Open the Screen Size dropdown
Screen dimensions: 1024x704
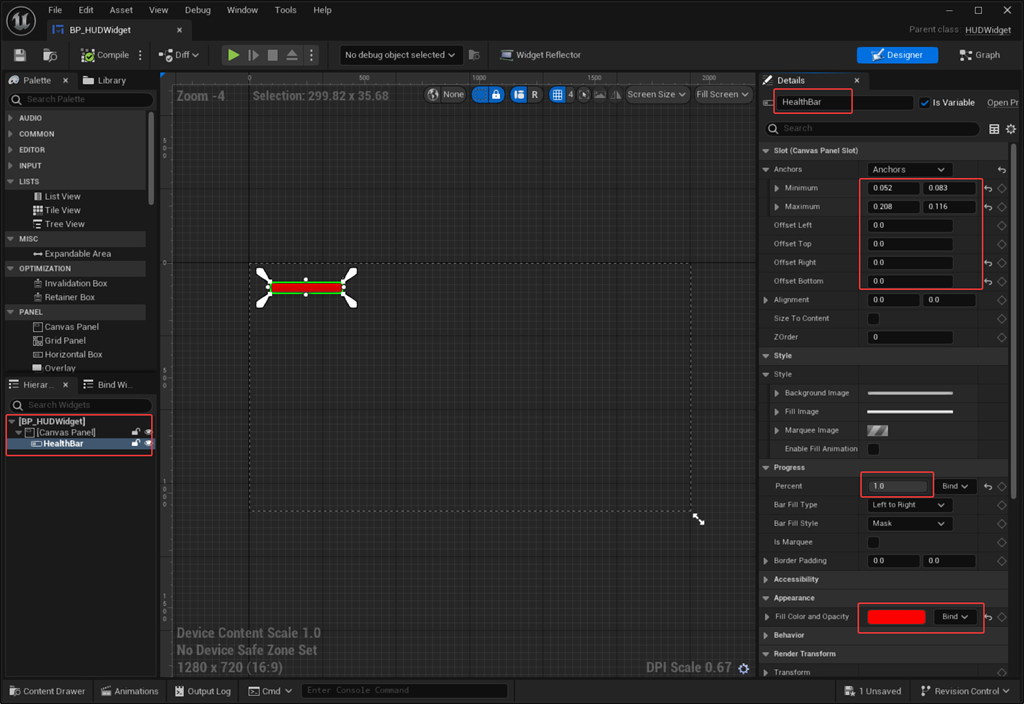[x=657, y=94]
